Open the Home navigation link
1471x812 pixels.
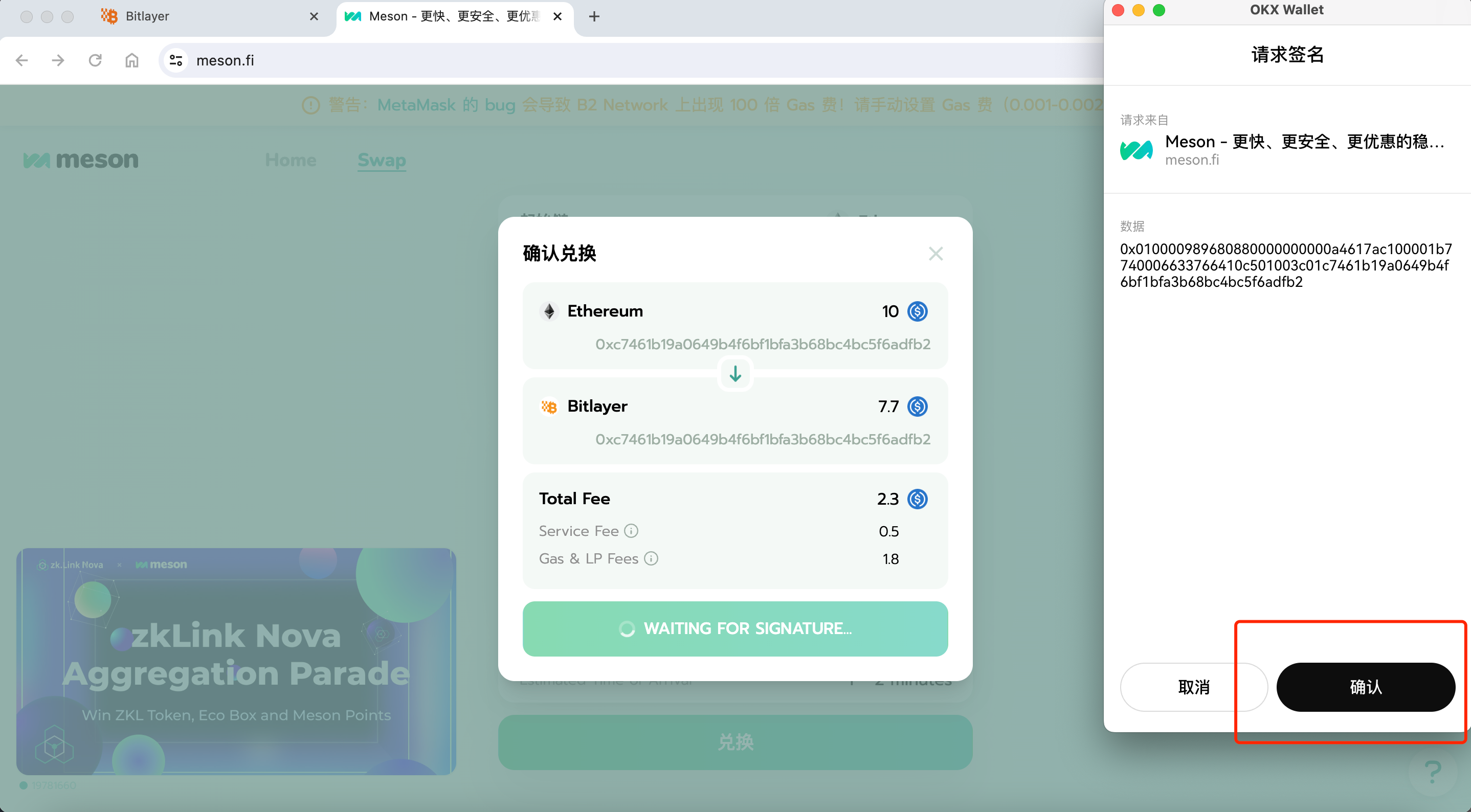click(x=290, y=160)
